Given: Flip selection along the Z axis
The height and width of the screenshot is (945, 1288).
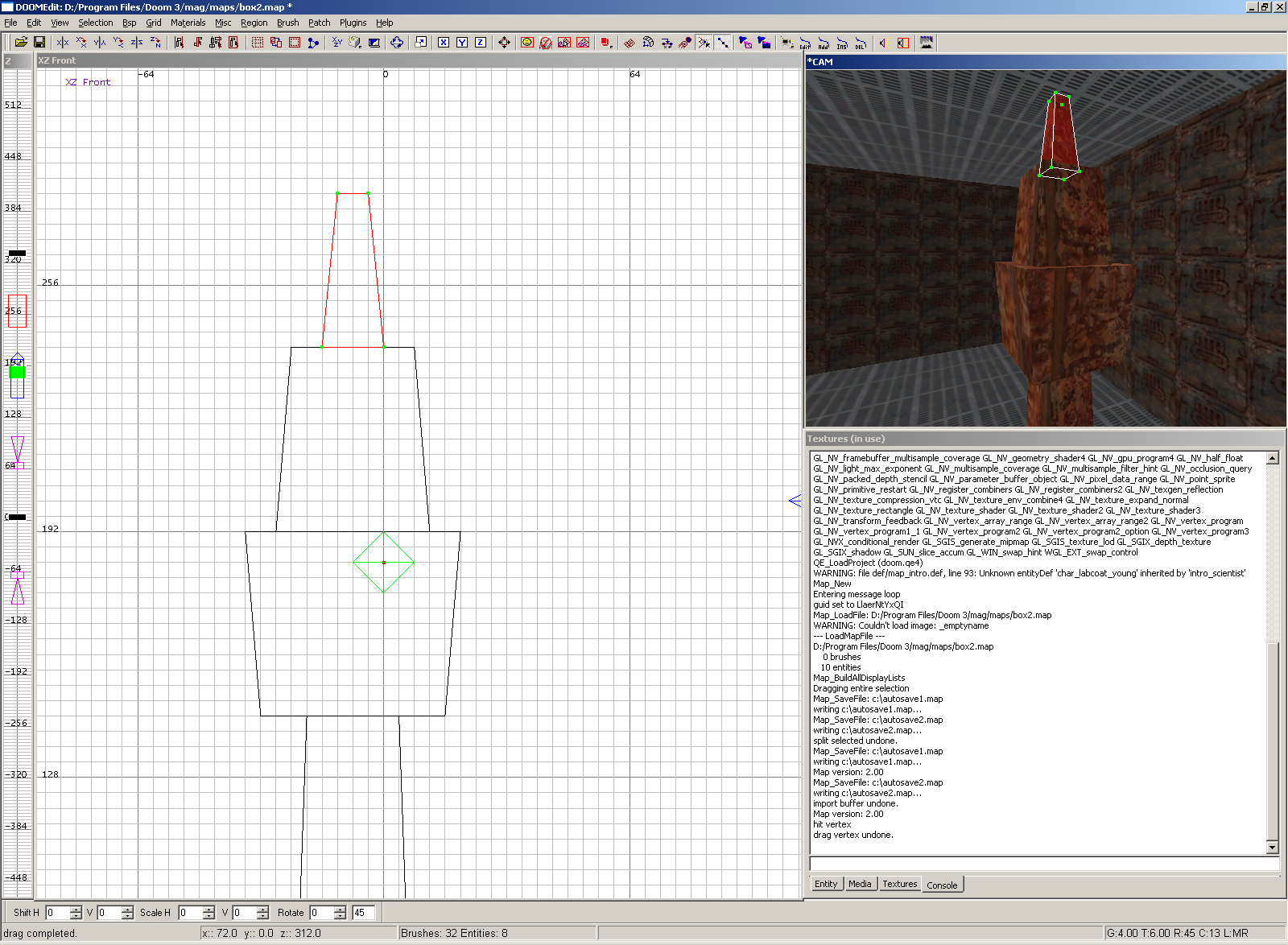Looking at the screenshot, I should point(137,43).
